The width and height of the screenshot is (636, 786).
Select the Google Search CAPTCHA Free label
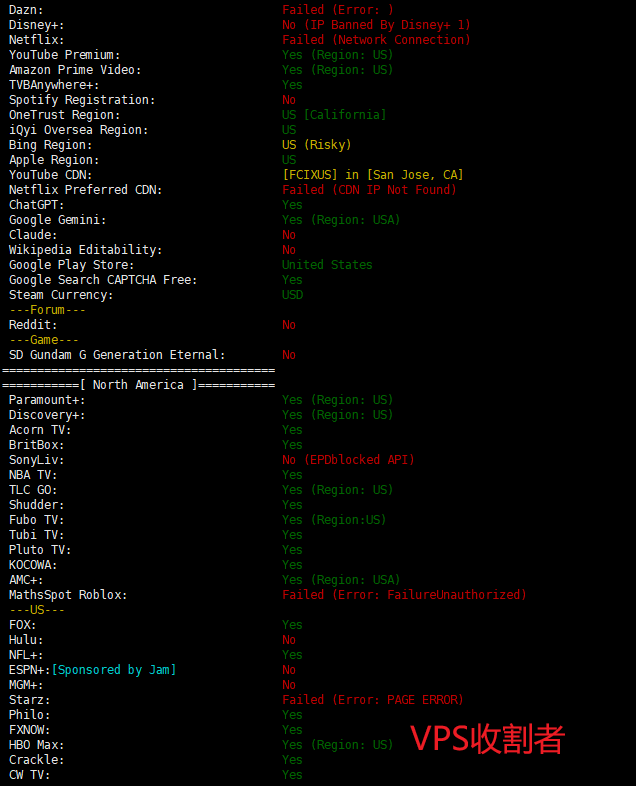pyautogui.click(x=103, y=280)
